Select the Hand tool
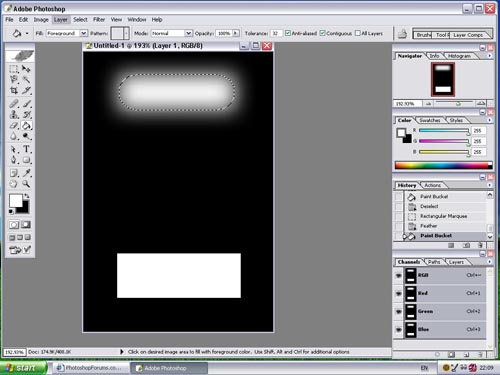This screenshot has width=500, height=375. coord(14,184)
